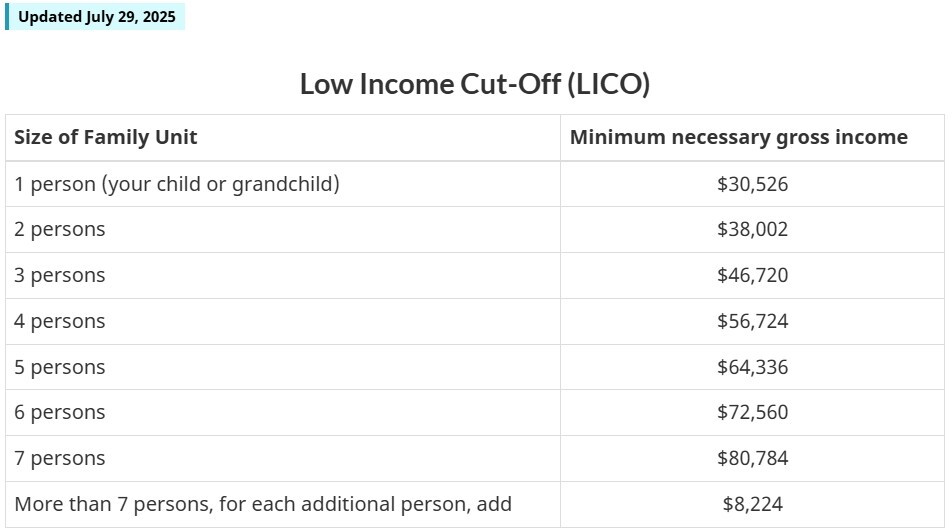Screen dimensions: 952x532
Task: Click the "7 persons" cell
Action: [60, 459]
